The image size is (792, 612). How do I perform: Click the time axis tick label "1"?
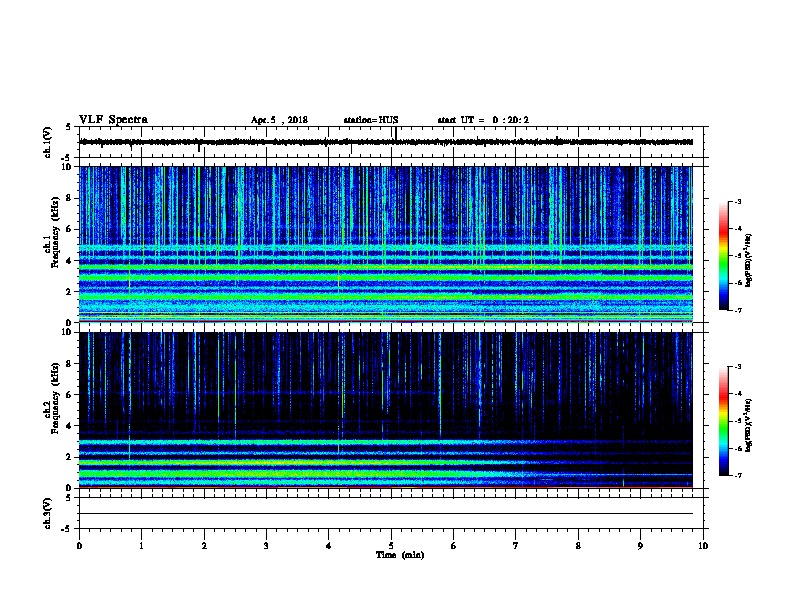[x=141, y=546]
